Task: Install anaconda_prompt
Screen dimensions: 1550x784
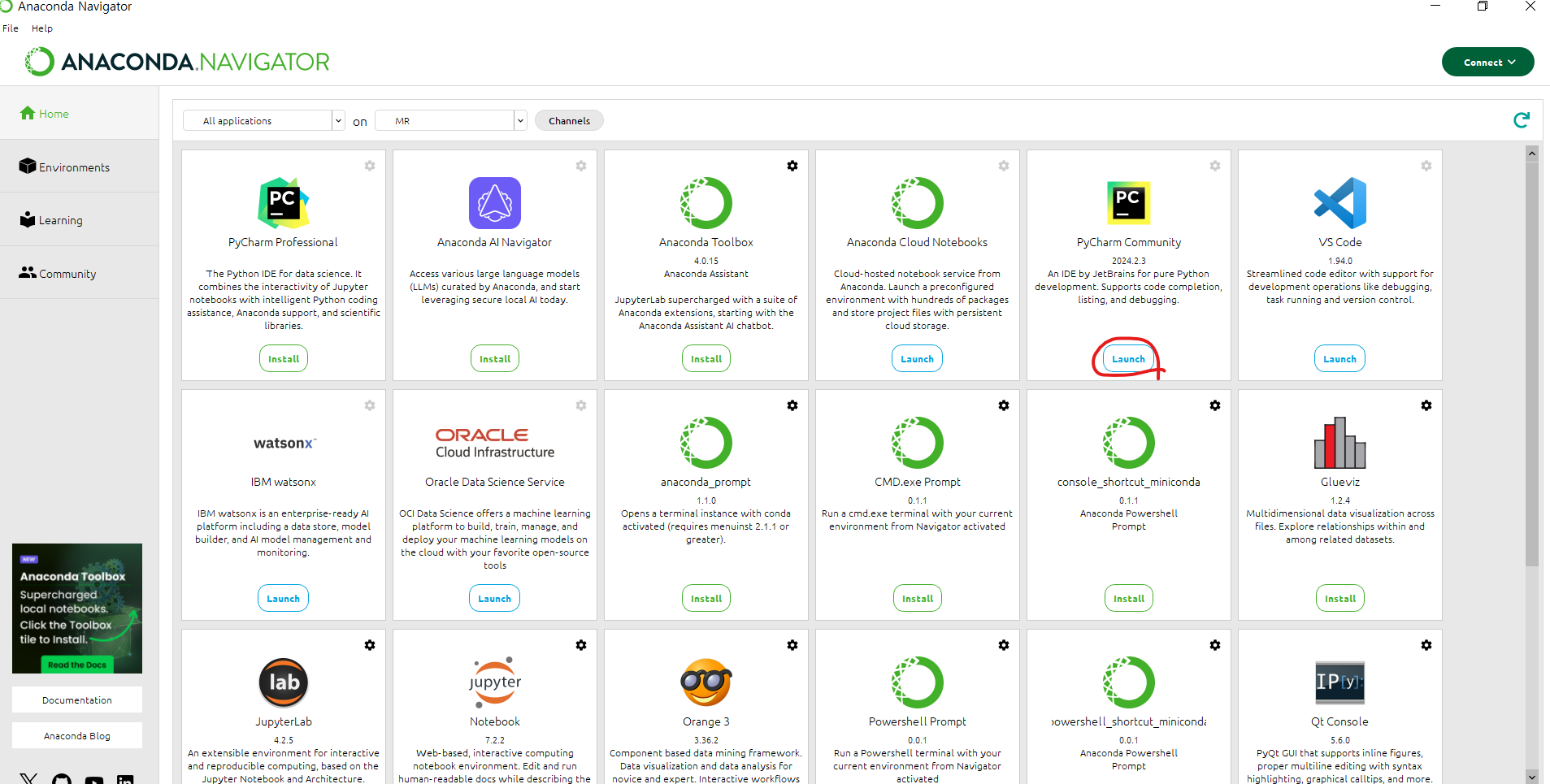Action: point(706,599)
